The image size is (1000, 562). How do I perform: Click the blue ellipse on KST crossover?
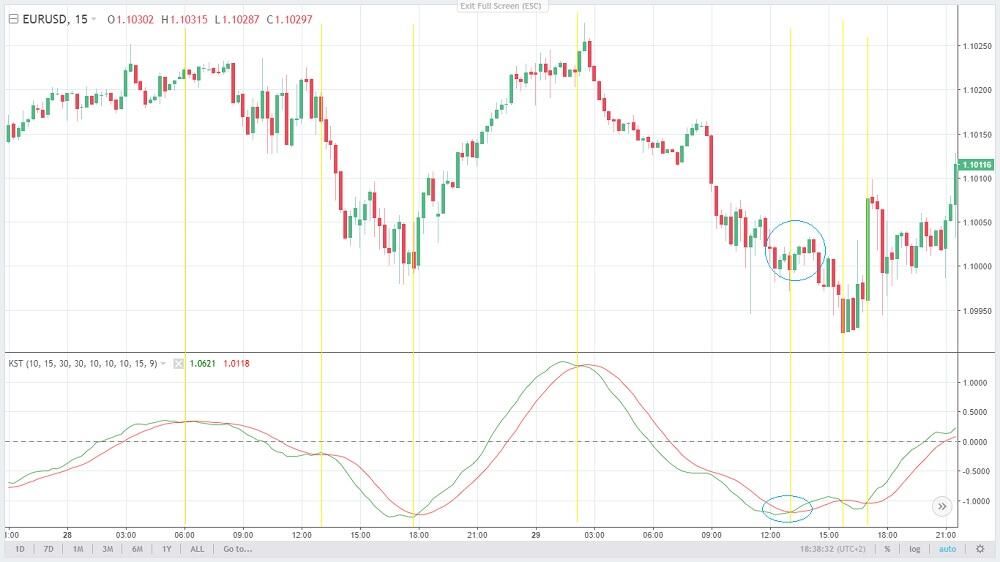(x=787, y=508)
